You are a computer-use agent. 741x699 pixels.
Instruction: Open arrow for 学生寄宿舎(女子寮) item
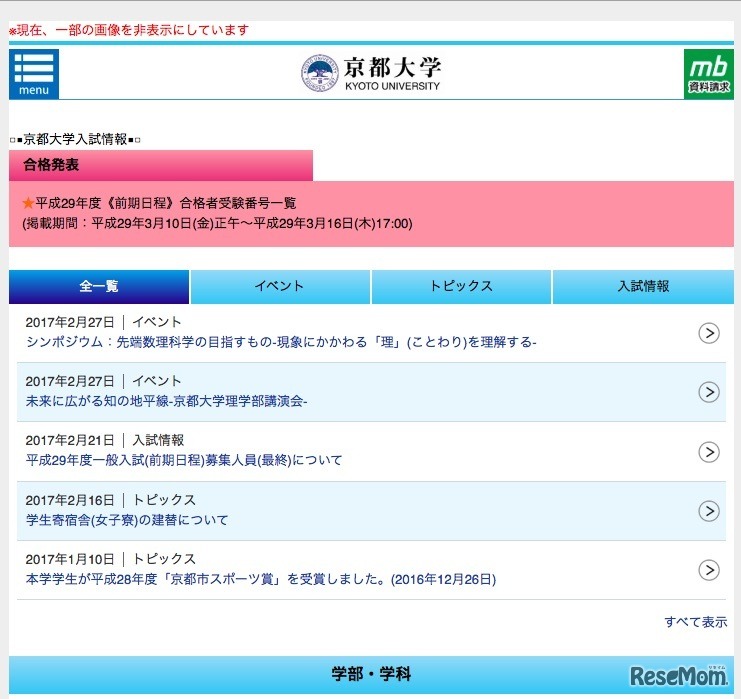pos(709,511)
